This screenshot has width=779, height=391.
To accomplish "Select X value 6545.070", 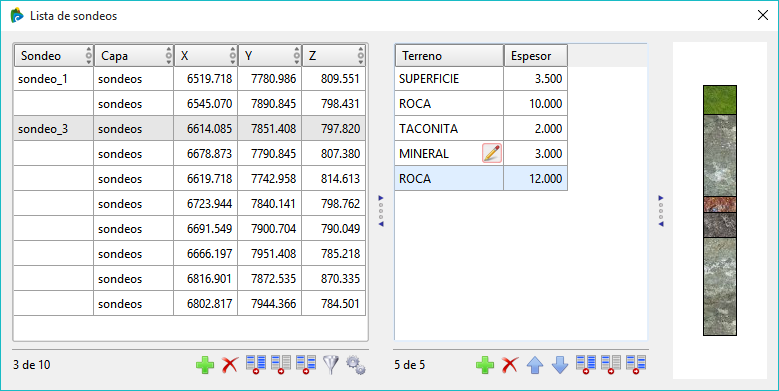I will [206, 104].
